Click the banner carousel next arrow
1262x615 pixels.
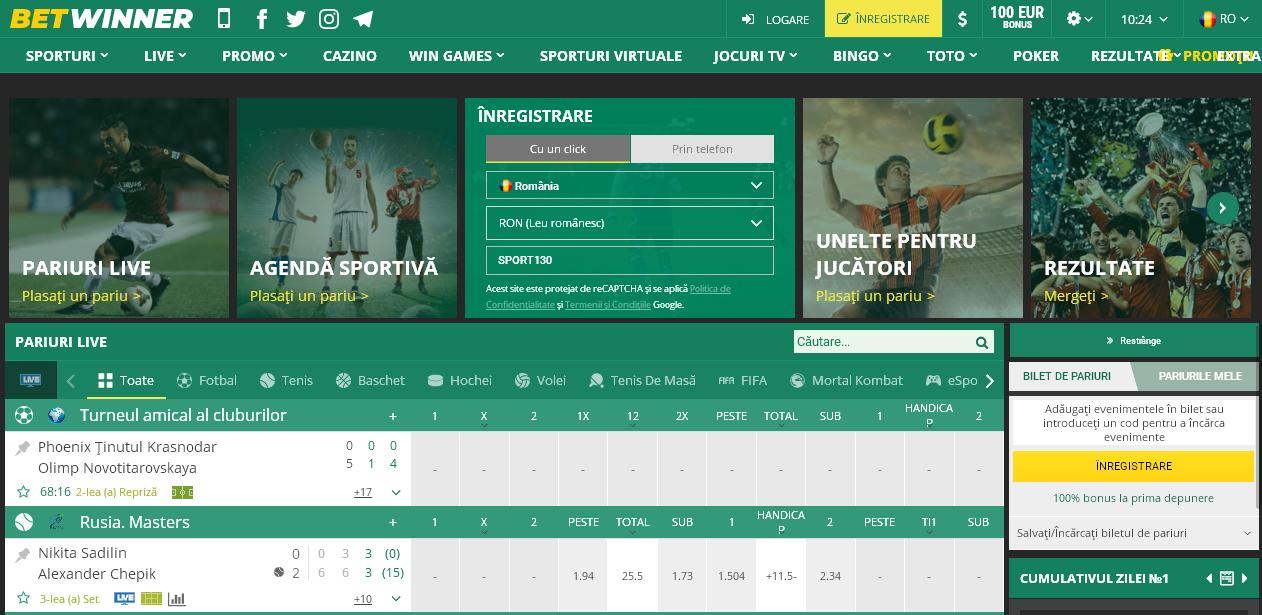pos(1222,208)
